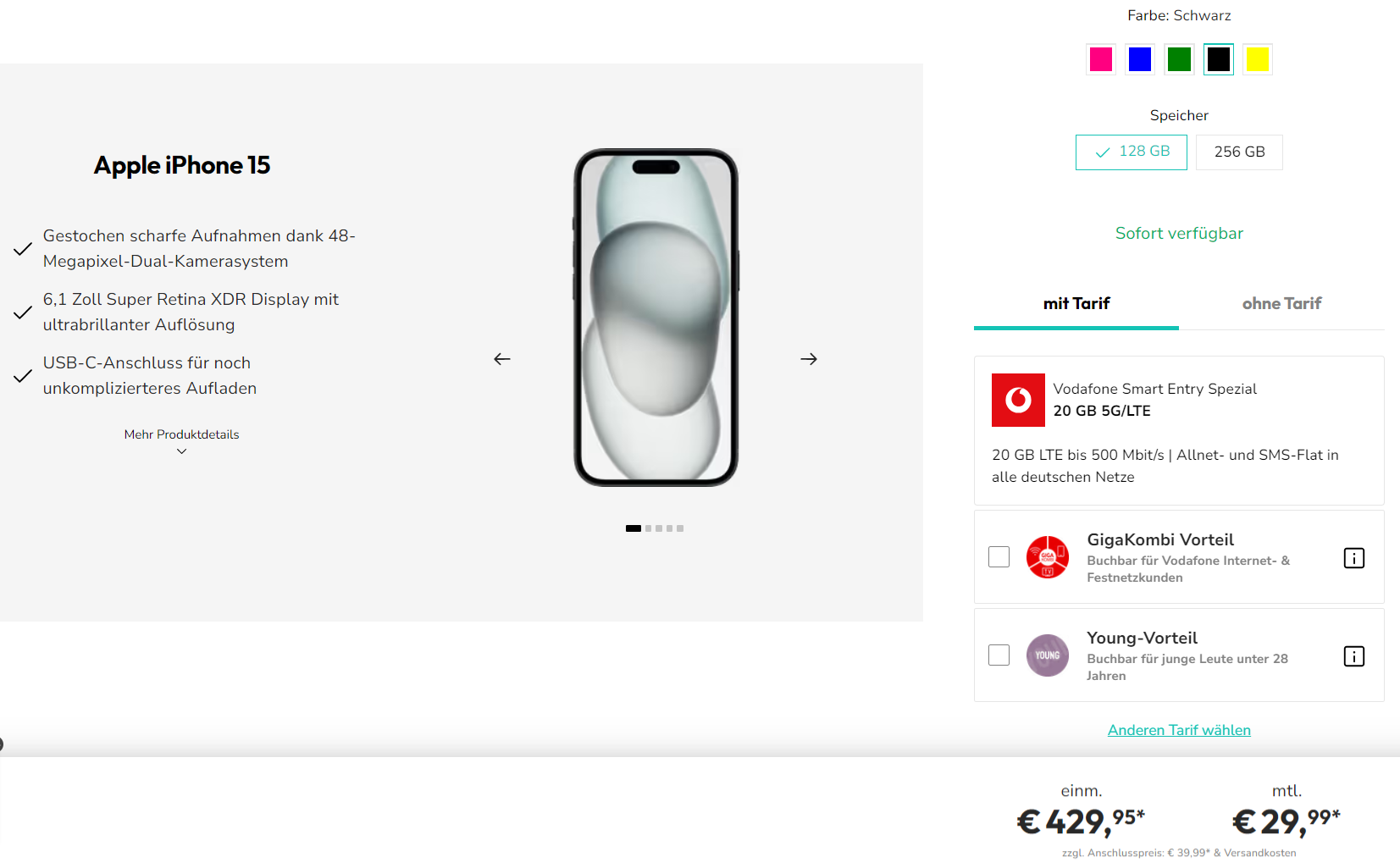Click the Young badge icon
Screen dimensions: 1400x868
pyautogui.click(x=1047, y=655)
